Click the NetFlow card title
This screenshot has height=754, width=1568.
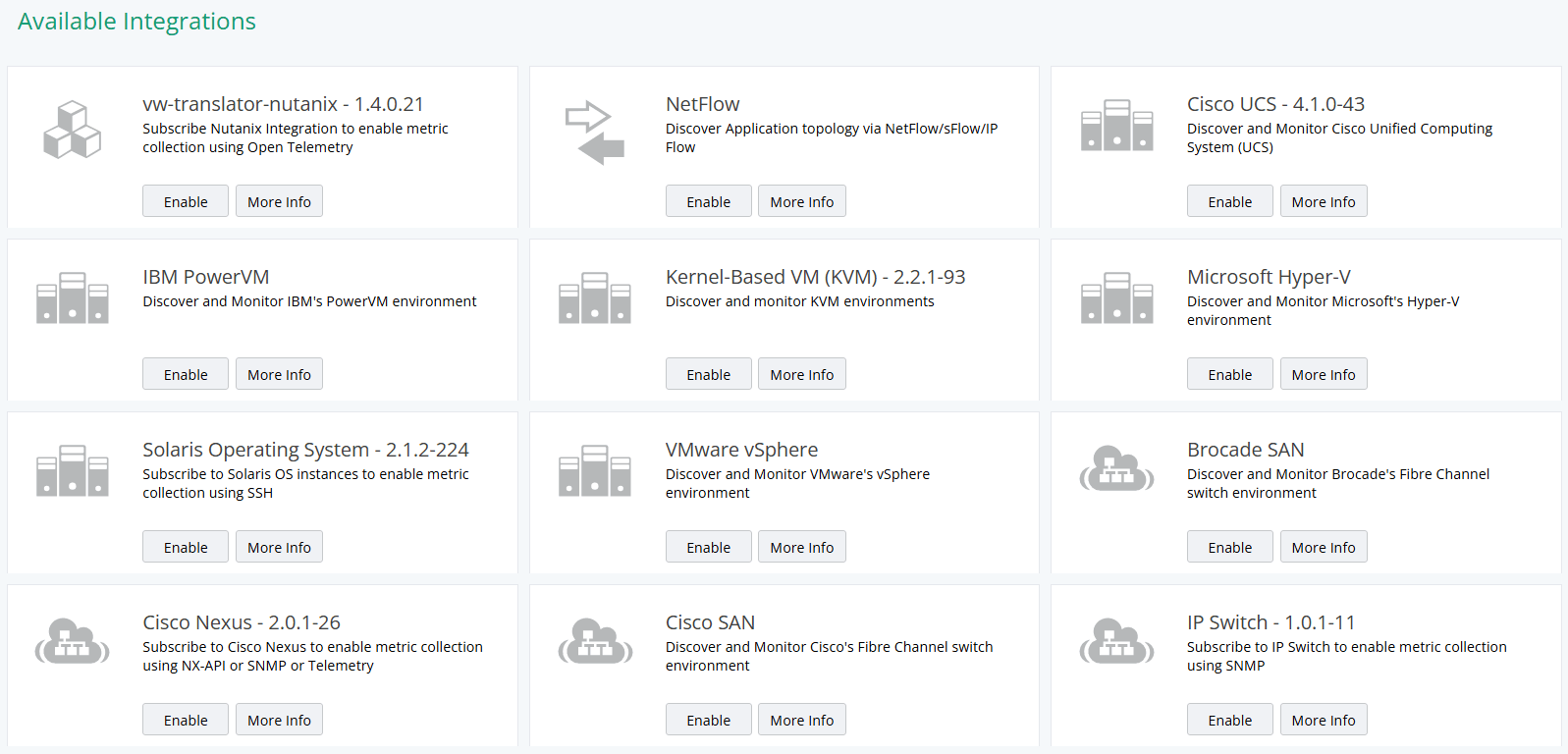[x=702, y=104]
